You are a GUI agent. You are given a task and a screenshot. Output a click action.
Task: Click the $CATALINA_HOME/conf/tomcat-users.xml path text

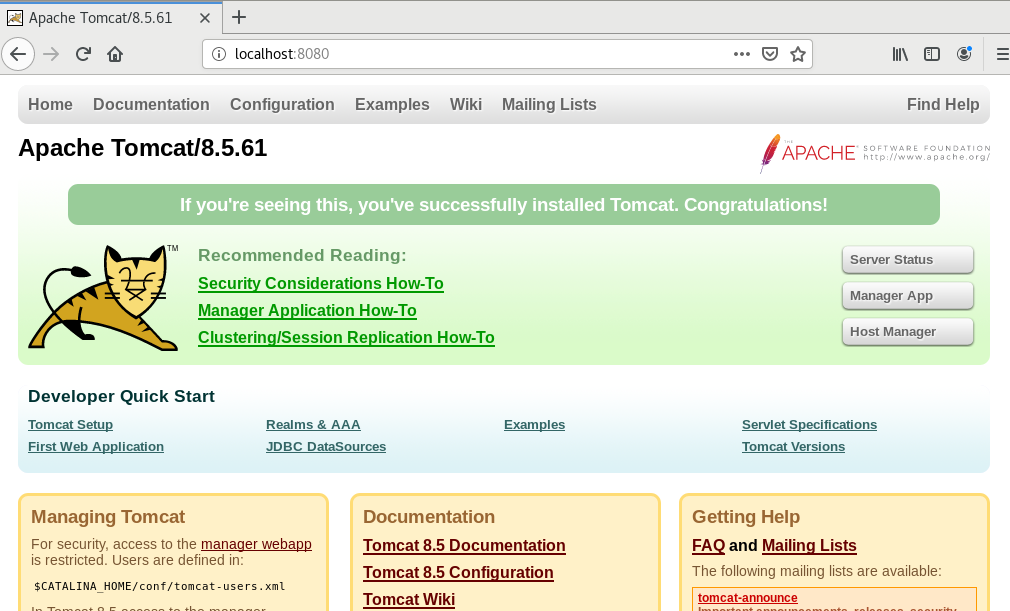[160, 587]
